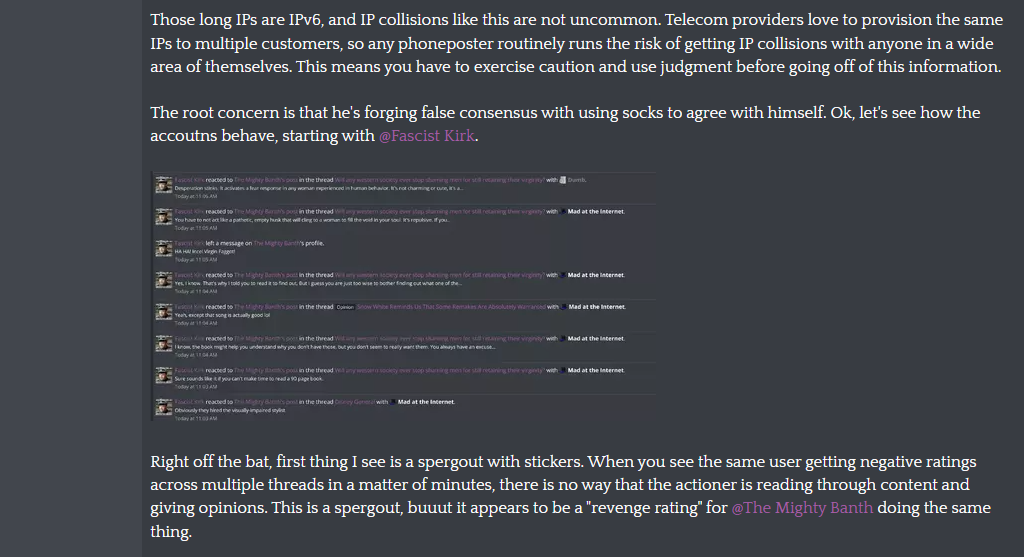Click Mad at the Internet icon on Disney General row
This screenshot has height=557, width=1024.
tap(393, 402)
